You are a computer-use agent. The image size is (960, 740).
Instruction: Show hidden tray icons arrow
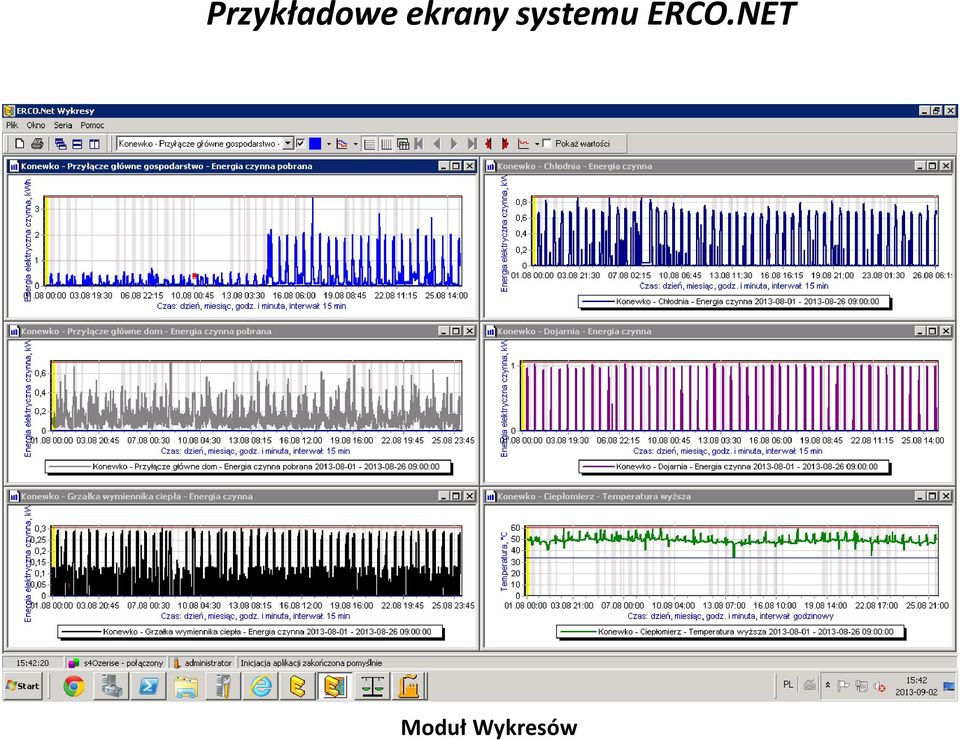(828, 686)
